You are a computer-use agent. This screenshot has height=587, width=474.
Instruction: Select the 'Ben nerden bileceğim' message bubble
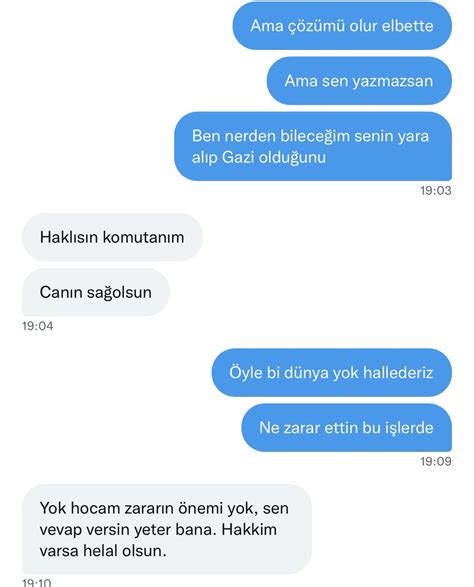pos(313,146)
